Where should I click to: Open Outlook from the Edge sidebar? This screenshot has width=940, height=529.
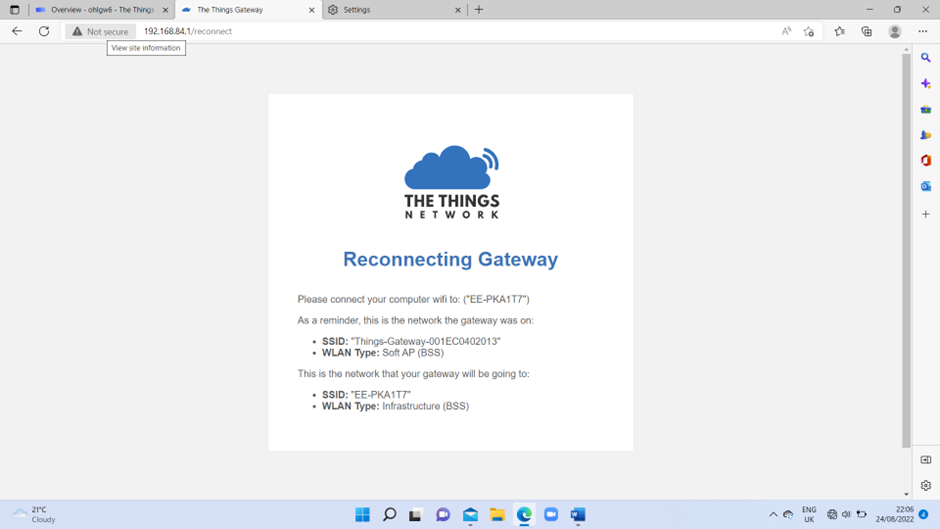[x=925, y=187]
